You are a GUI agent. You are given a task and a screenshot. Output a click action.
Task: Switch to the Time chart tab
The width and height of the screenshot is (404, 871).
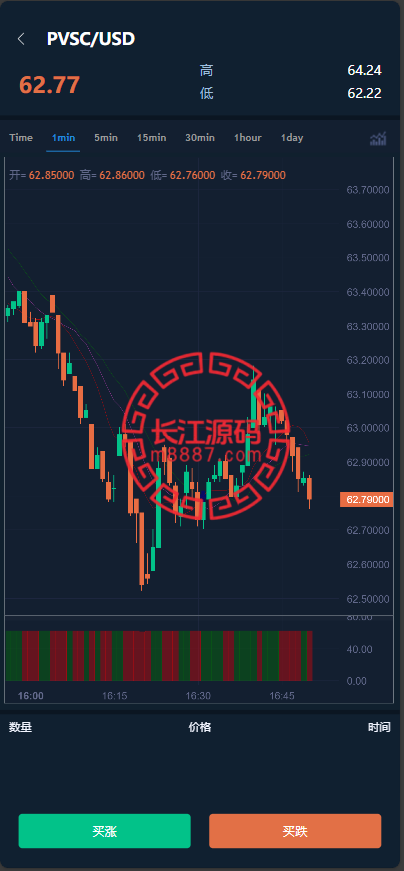[21, 138]
